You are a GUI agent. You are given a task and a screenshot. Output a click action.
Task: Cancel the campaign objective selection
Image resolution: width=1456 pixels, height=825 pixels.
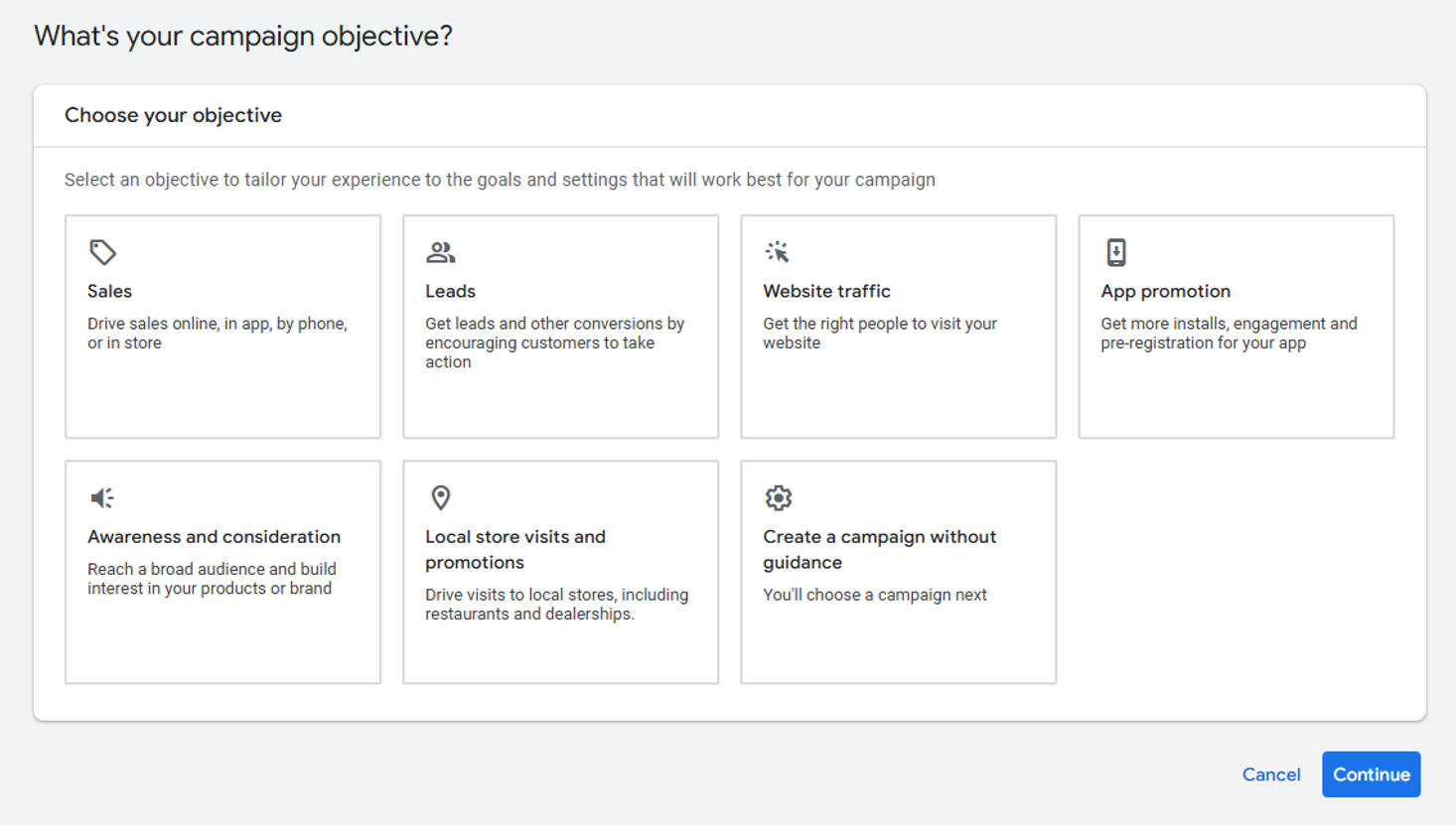click(x=1270, y=774)
